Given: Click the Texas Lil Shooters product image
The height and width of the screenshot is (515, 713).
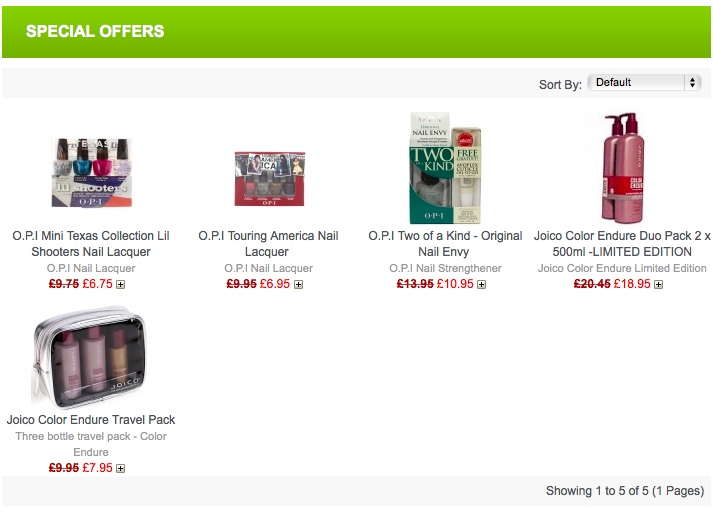Looking at the screenshot, I should tap(92, 173).
